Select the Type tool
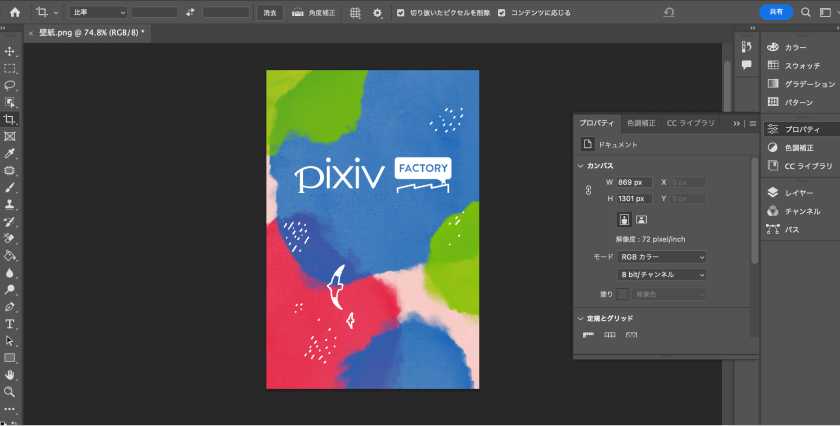 pyautogui.click(x=10, y=324)
